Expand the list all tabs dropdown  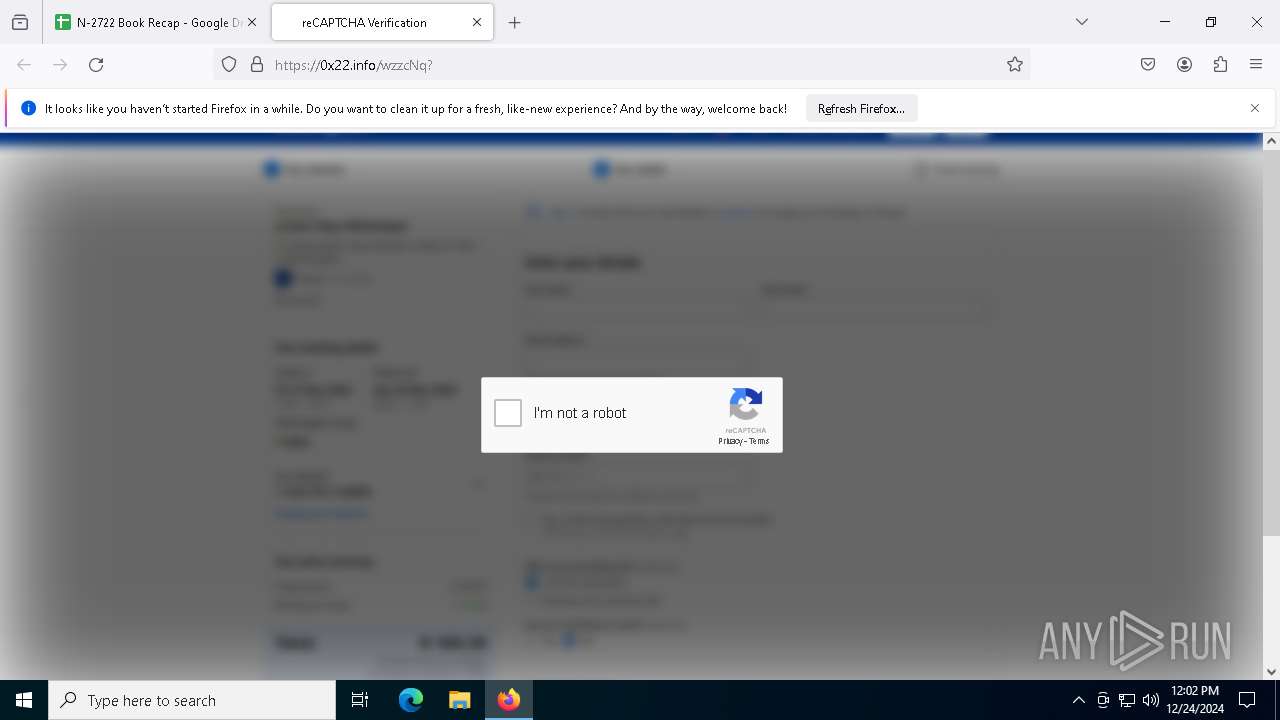(1081, 22)
